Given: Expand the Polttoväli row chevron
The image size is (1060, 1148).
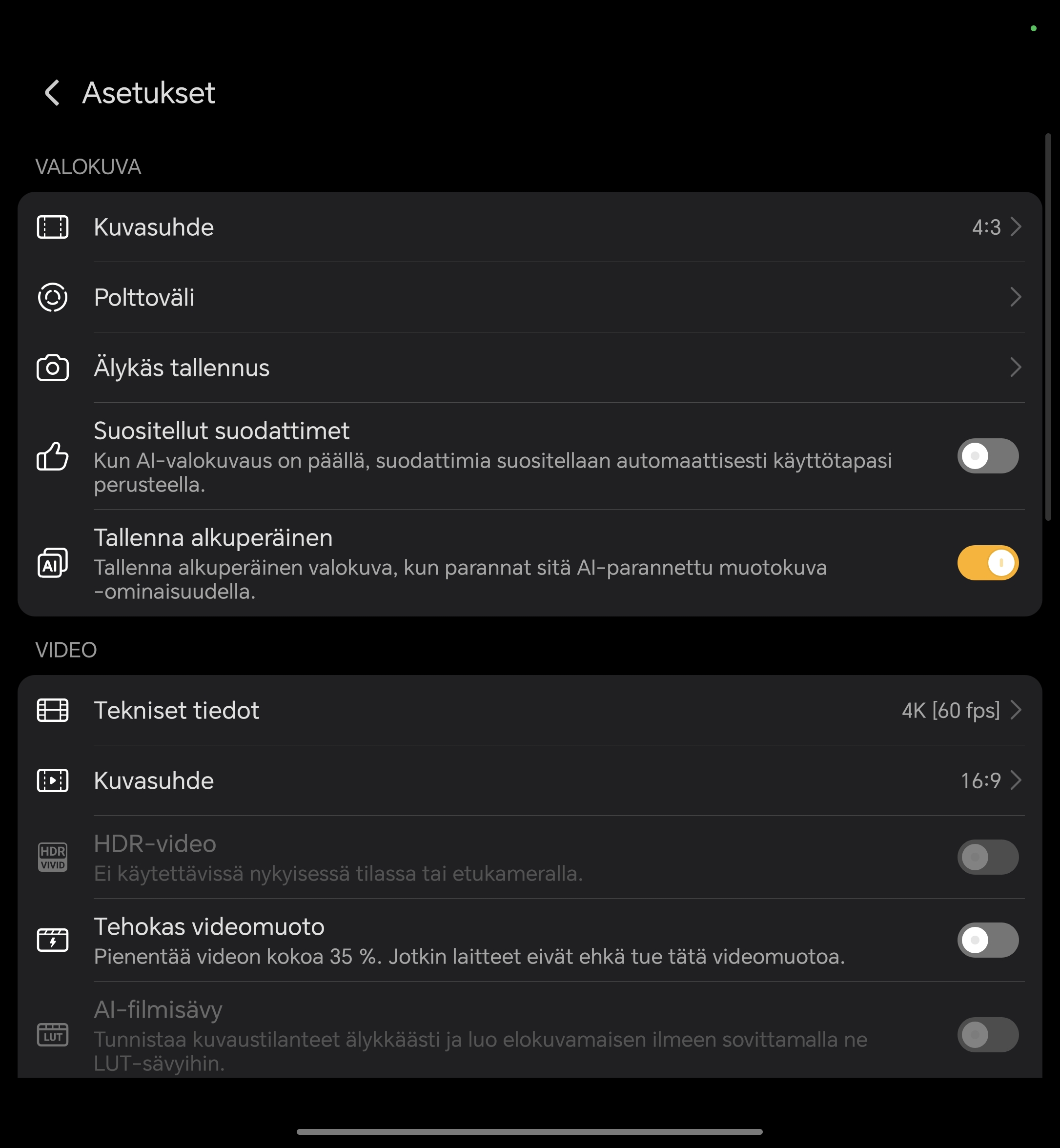Looking at the screenshot, I should tap(1016, 297).
